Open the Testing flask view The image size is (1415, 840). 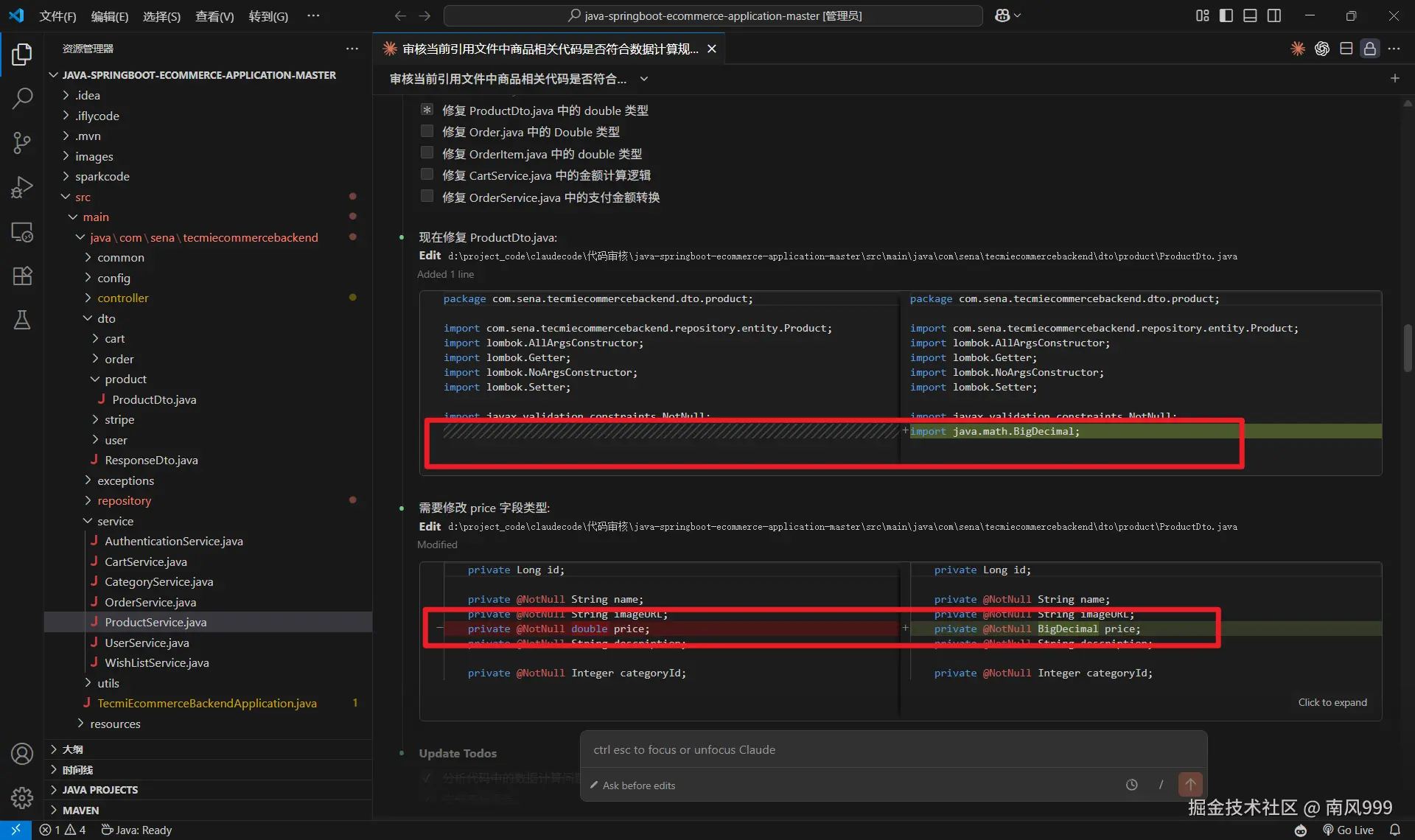(22, 320)
